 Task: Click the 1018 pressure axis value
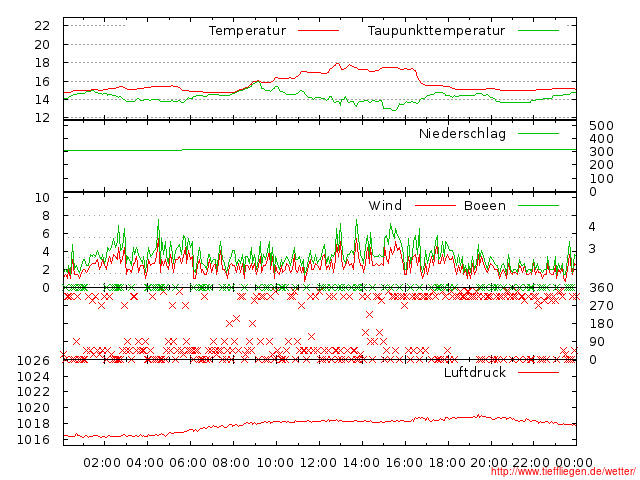click(33, 424)
